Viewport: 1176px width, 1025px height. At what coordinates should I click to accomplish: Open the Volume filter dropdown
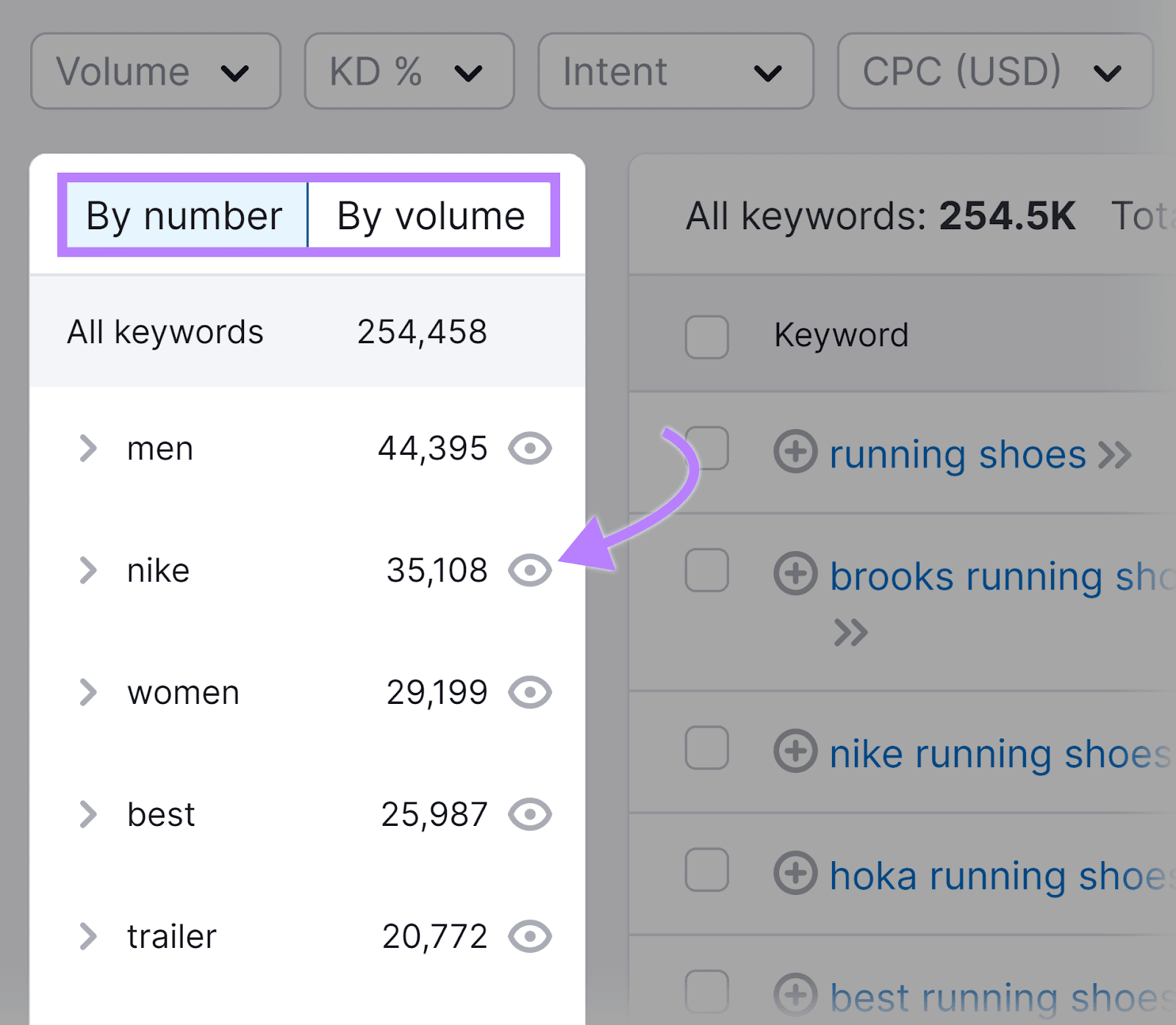pyautogui.click(x=156, y=71)
